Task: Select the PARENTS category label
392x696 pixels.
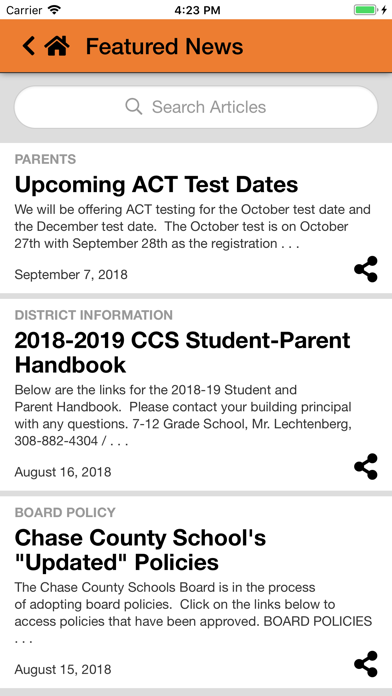Action: pos(45,159)
